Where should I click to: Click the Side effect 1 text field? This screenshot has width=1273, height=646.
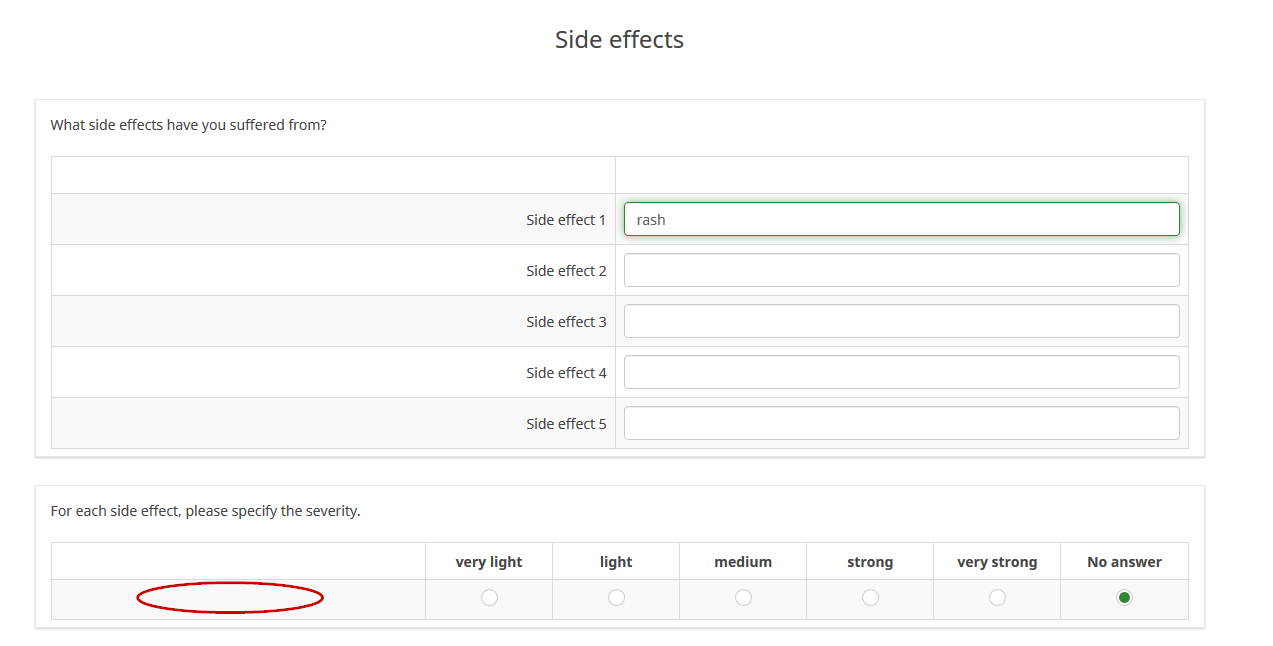pyautogui.click(x=901, y=220)
